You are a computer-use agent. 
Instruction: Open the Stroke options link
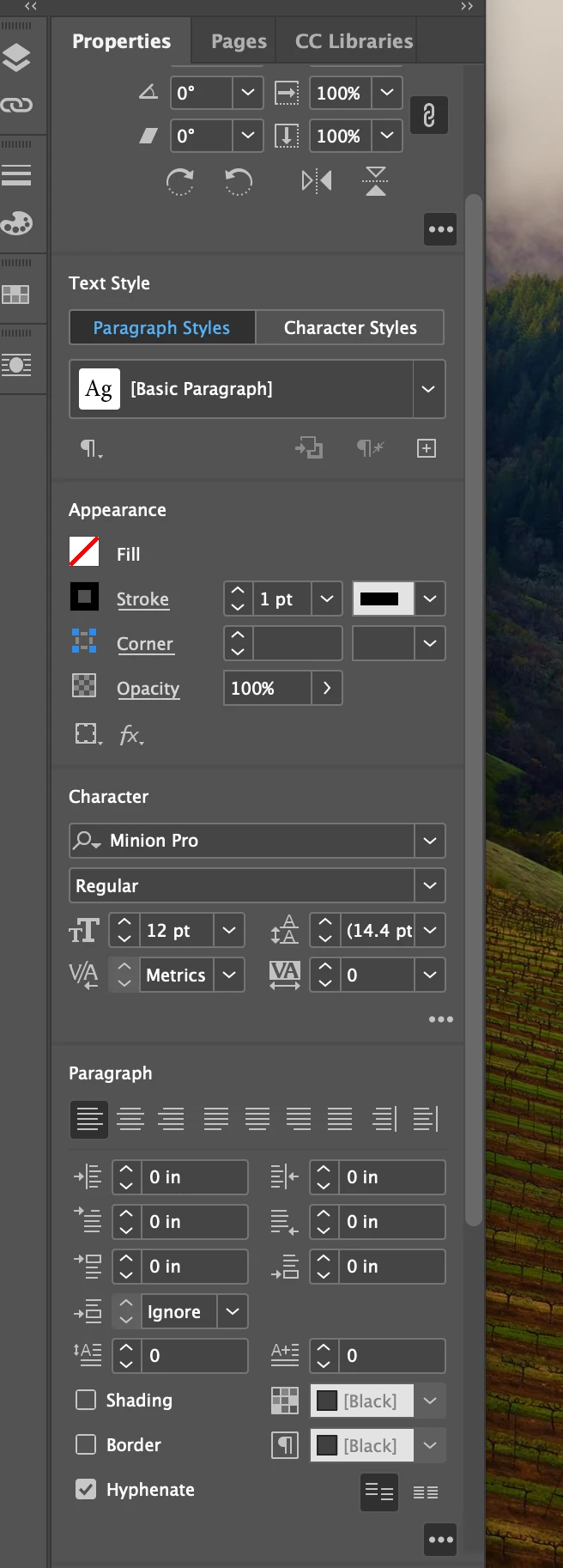coord(142,599)
